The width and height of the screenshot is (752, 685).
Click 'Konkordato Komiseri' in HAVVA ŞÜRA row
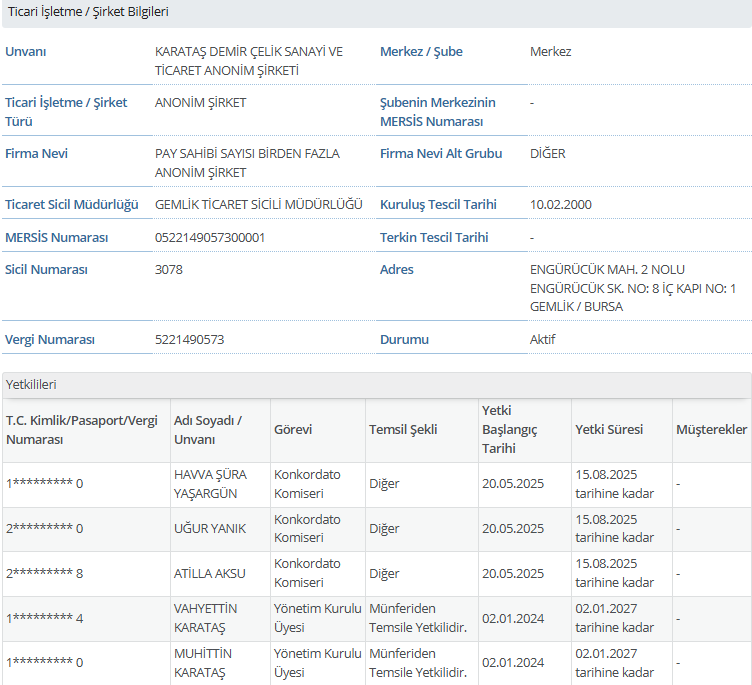tap(307, 484)
